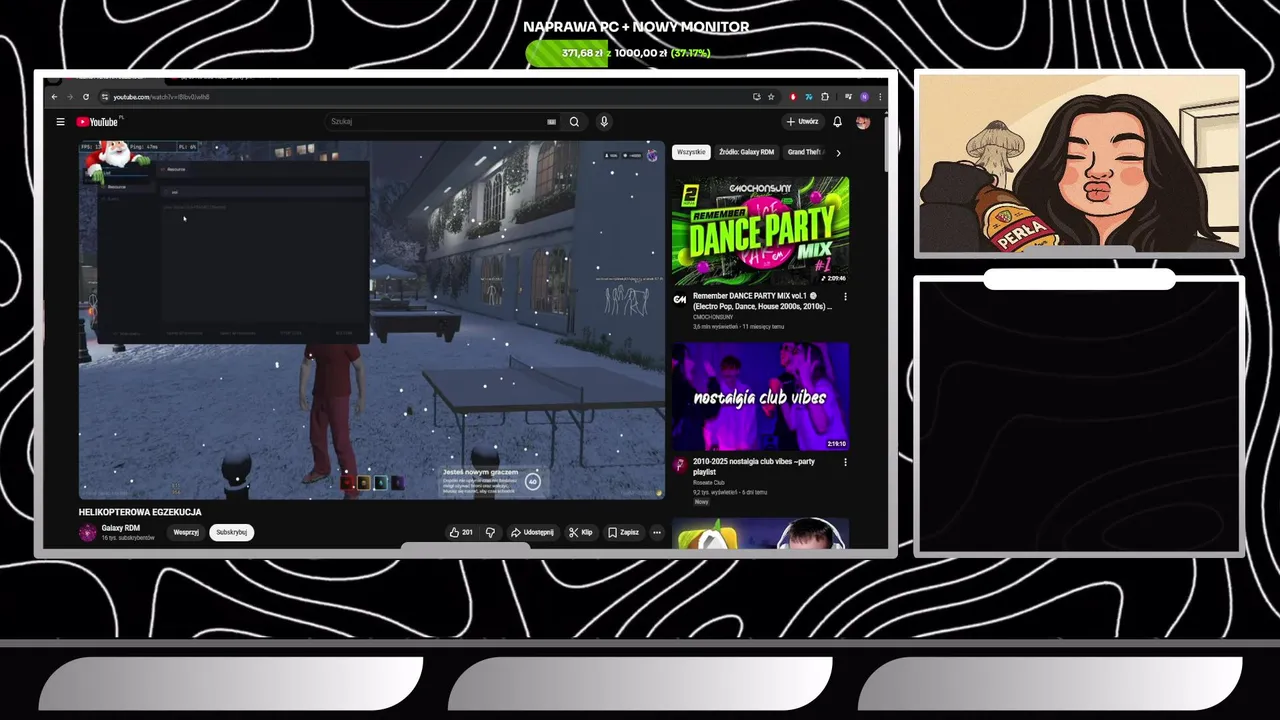Reload the page in the browser

[86, 97]
